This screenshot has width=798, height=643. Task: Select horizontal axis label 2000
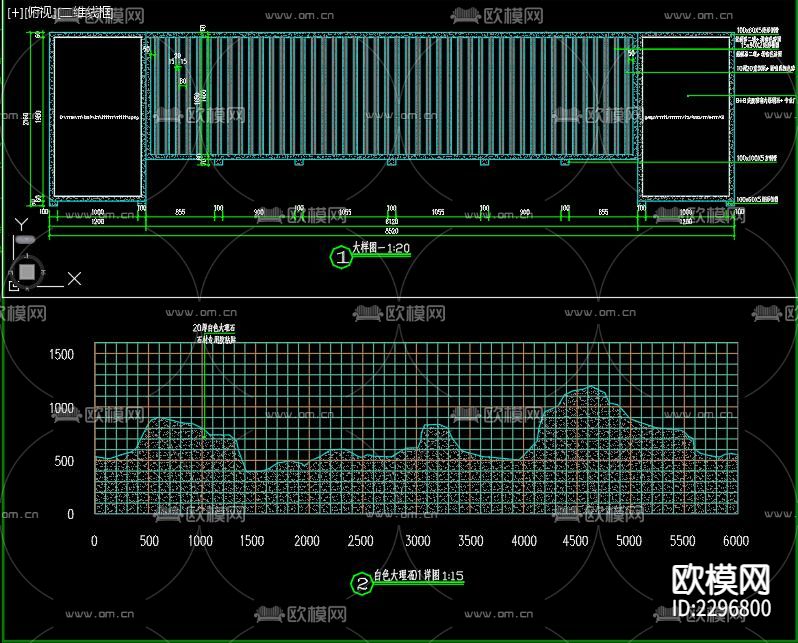point(307,541)
